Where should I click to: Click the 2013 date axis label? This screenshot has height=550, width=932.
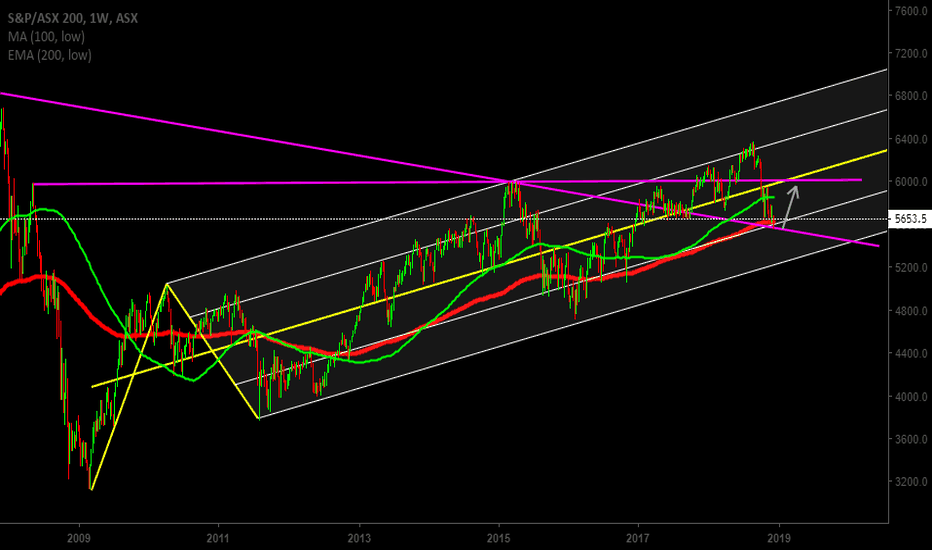(x=359, y=539)
